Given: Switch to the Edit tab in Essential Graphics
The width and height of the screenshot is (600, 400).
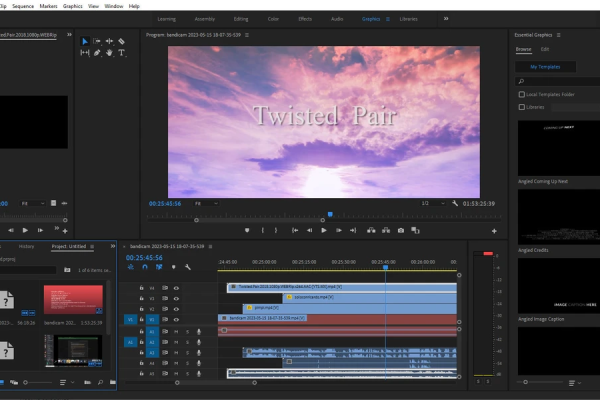Looking at the screenshot, I should coord(545,49).
